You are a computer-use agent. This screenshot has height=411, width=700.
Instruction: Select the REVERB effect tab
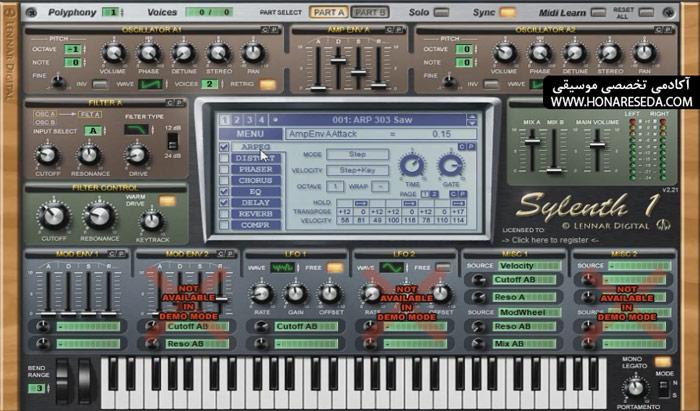tap(255, 214)
